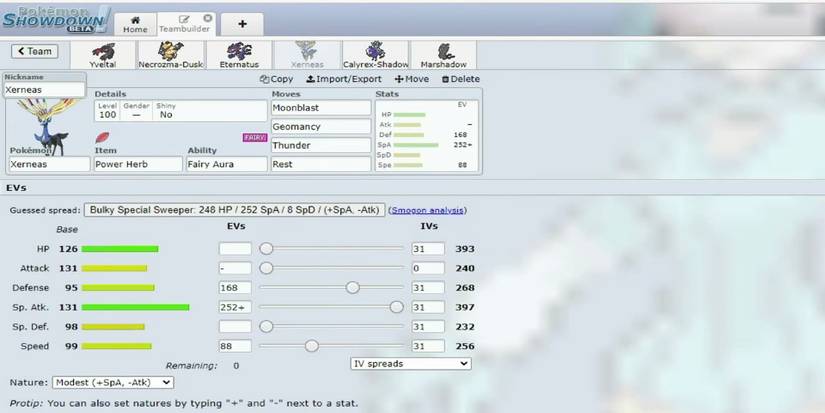
Task: Click the Speed EV box showing 88
Action: pyautogui.click(x=235, y=346)
